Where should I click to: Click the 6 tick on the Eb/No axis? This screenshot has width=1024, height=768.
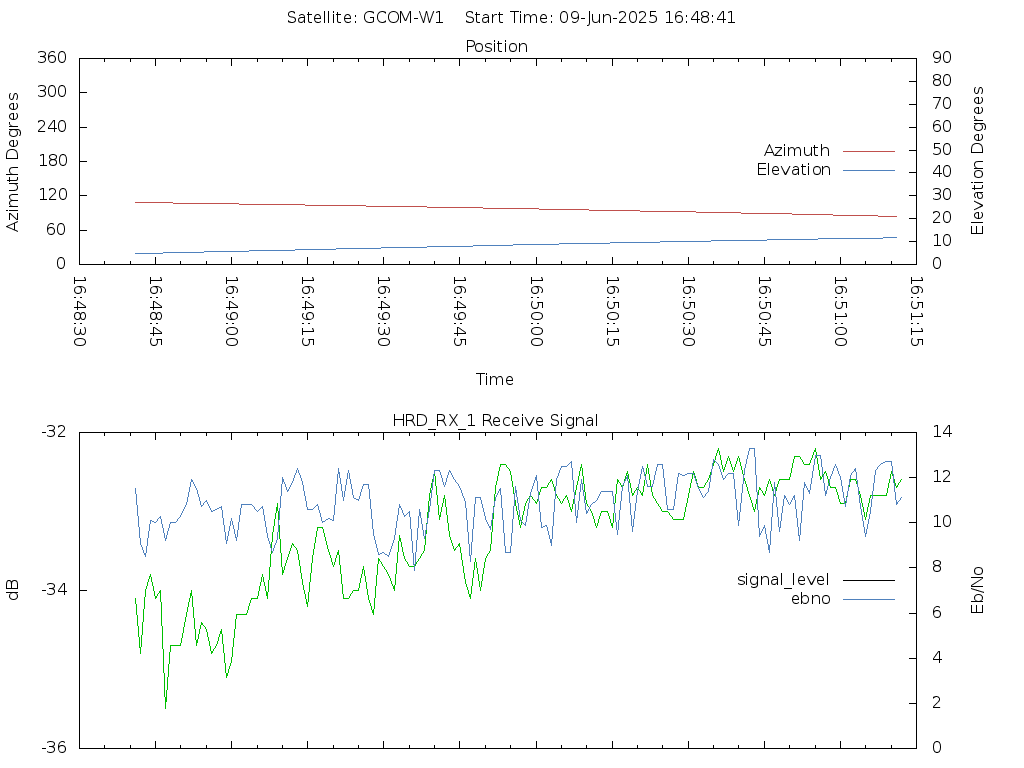tap(937, 613)
